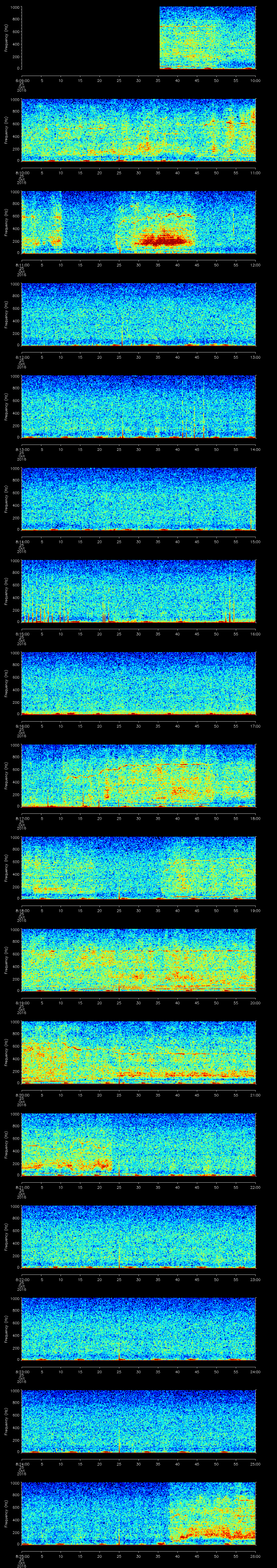Select the 8:13:00 start time label
Screen dimensions: 277x1568
[22, 449]
